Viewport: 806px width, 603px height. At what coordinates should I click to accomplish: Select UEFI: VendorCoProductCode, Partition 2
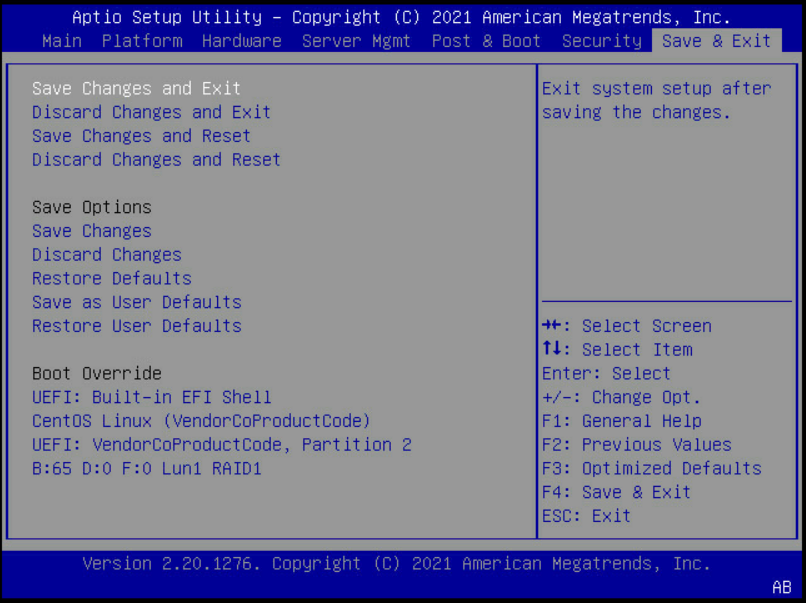[222, 445]
